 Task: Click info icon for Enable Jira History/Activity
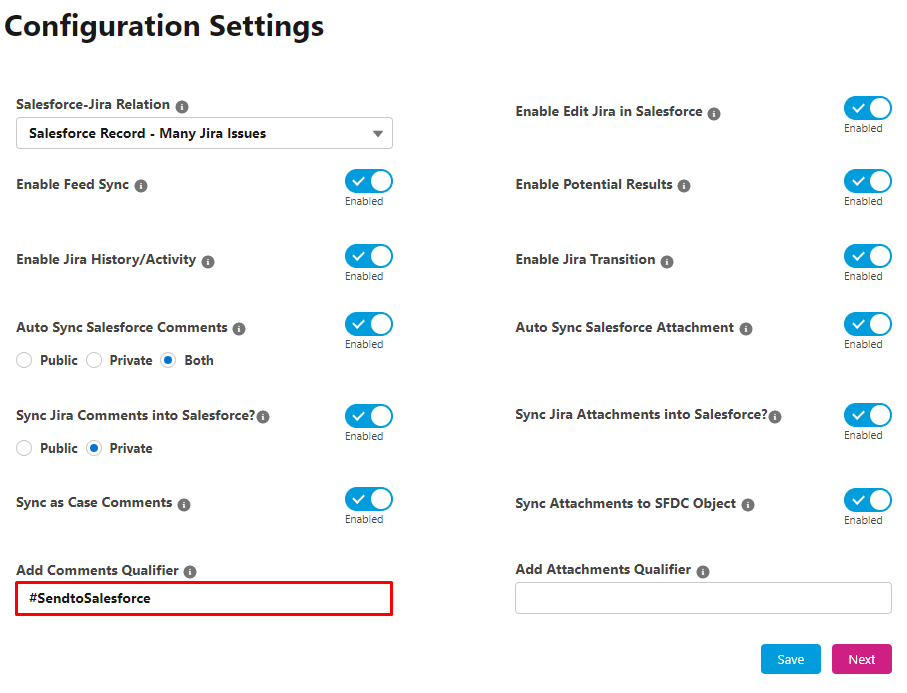click(x=208, y=261)
